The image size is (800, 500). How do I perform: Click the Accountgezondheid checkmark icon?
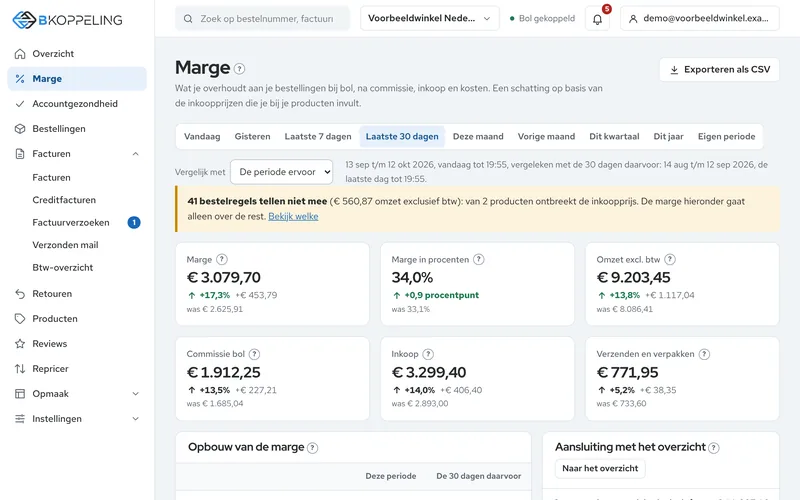pyautogui.click(x=20, y=104)
